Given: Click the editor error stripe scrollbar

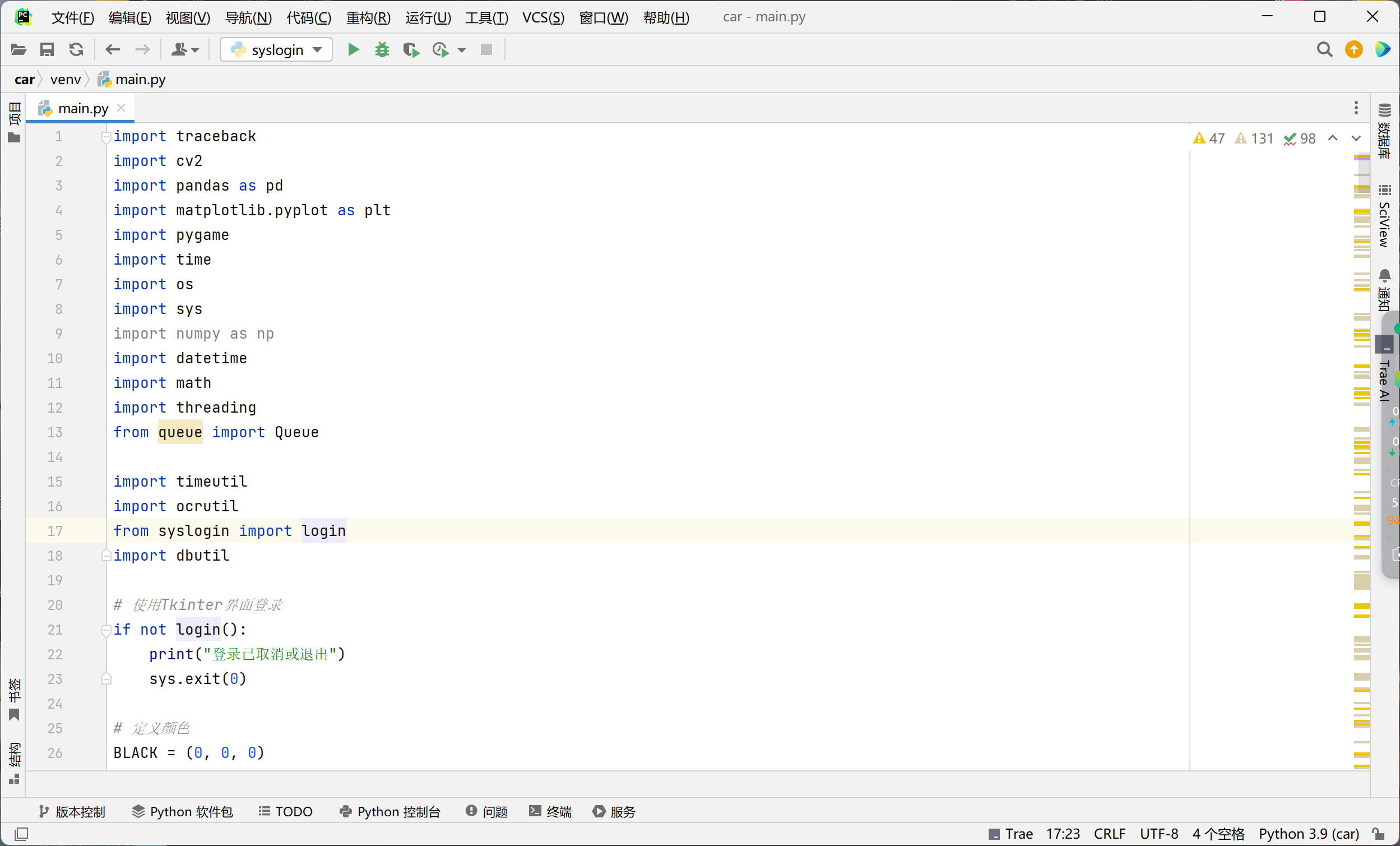Looking at the screenshot, I should point(1361,455).
